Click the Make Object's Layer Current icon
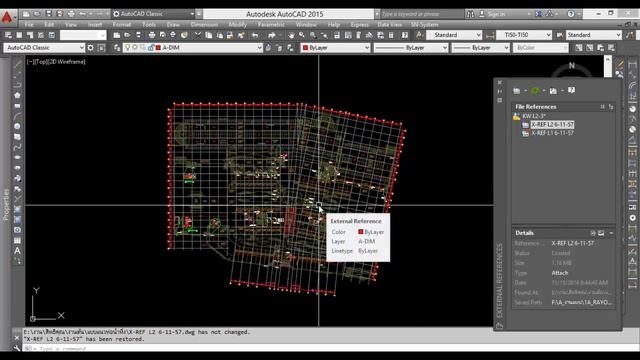This screenshot has width=640, height=360. [x=268, y=48]
